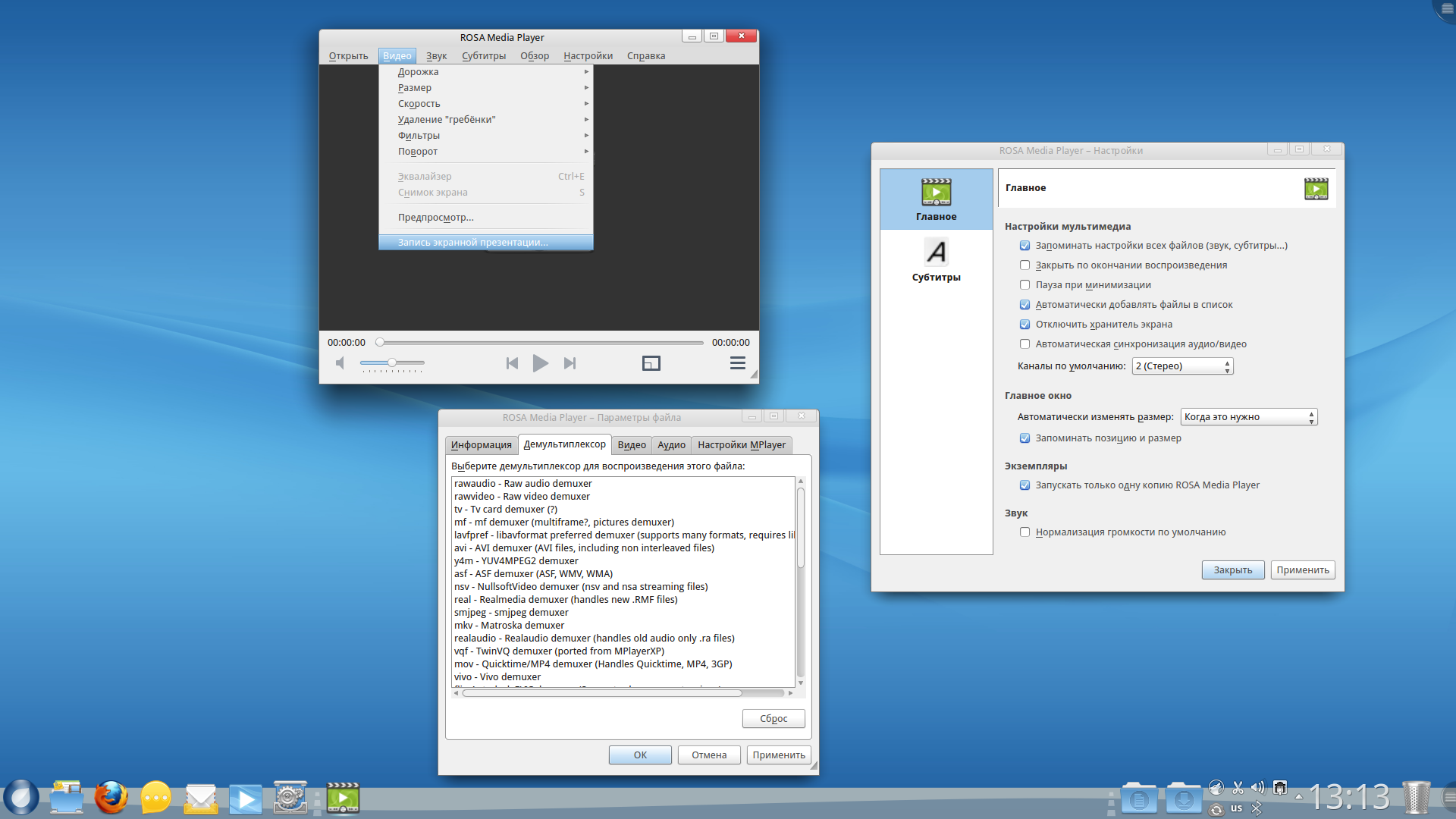Screen dimensions: 1456x819
Task: Expand the Удаление "гребёнки" submenu
Action: tap(486, 120)
